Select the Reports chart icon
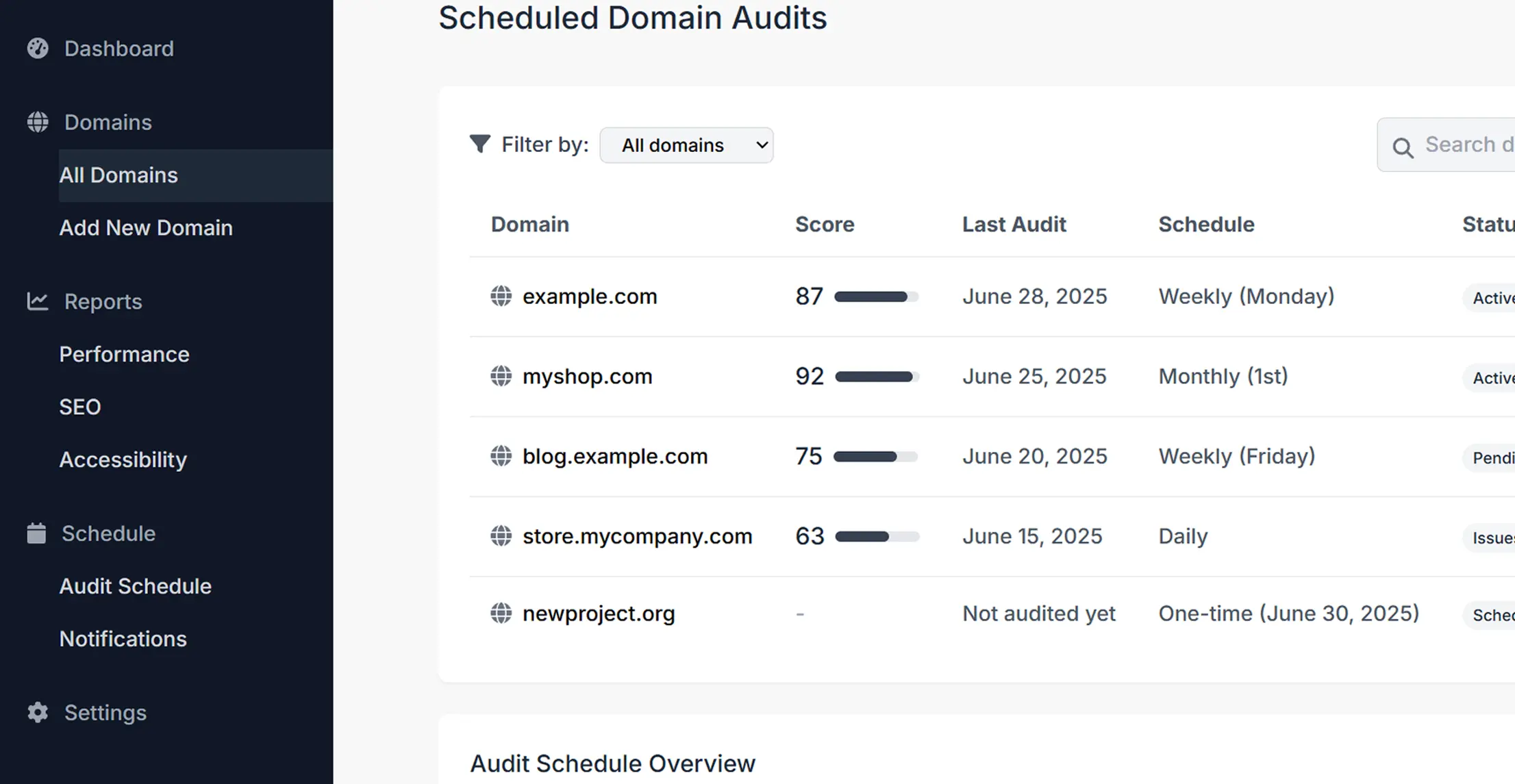Viewport: 1515px width, 784px height. pyautogui.click(x=37, y=301)
